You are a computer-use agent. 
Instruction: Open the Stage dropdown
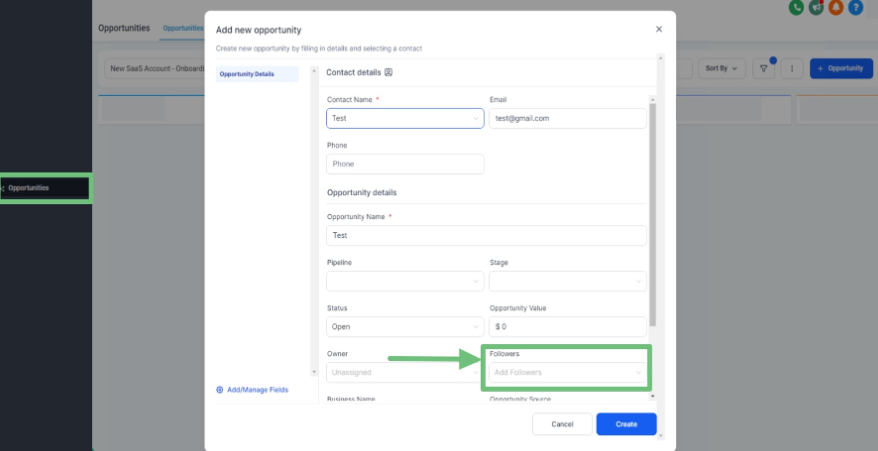pyautogui.click(x=568, y=281)
